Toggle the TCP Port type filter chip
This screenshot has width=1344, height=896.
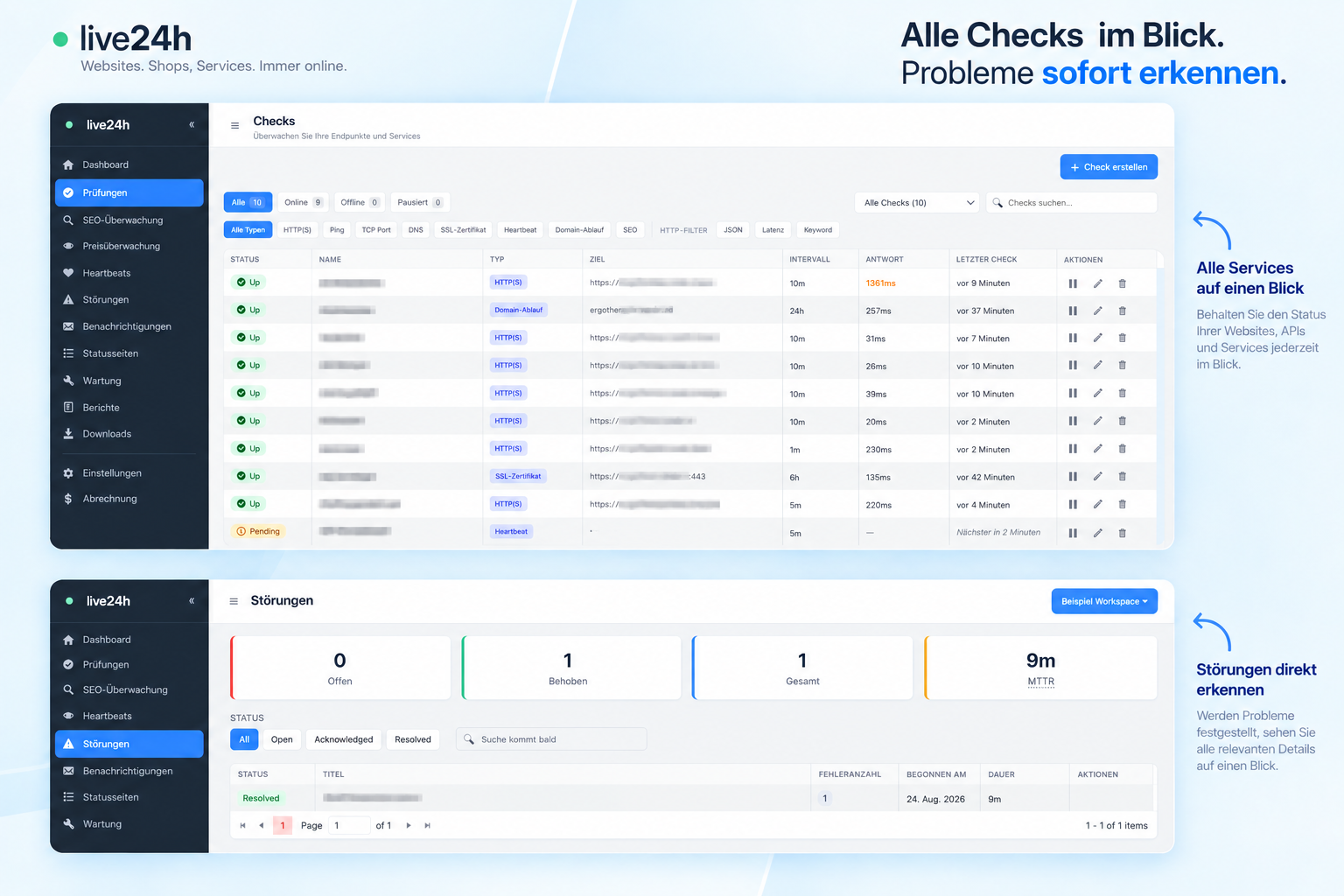click(x=376, y=230)
